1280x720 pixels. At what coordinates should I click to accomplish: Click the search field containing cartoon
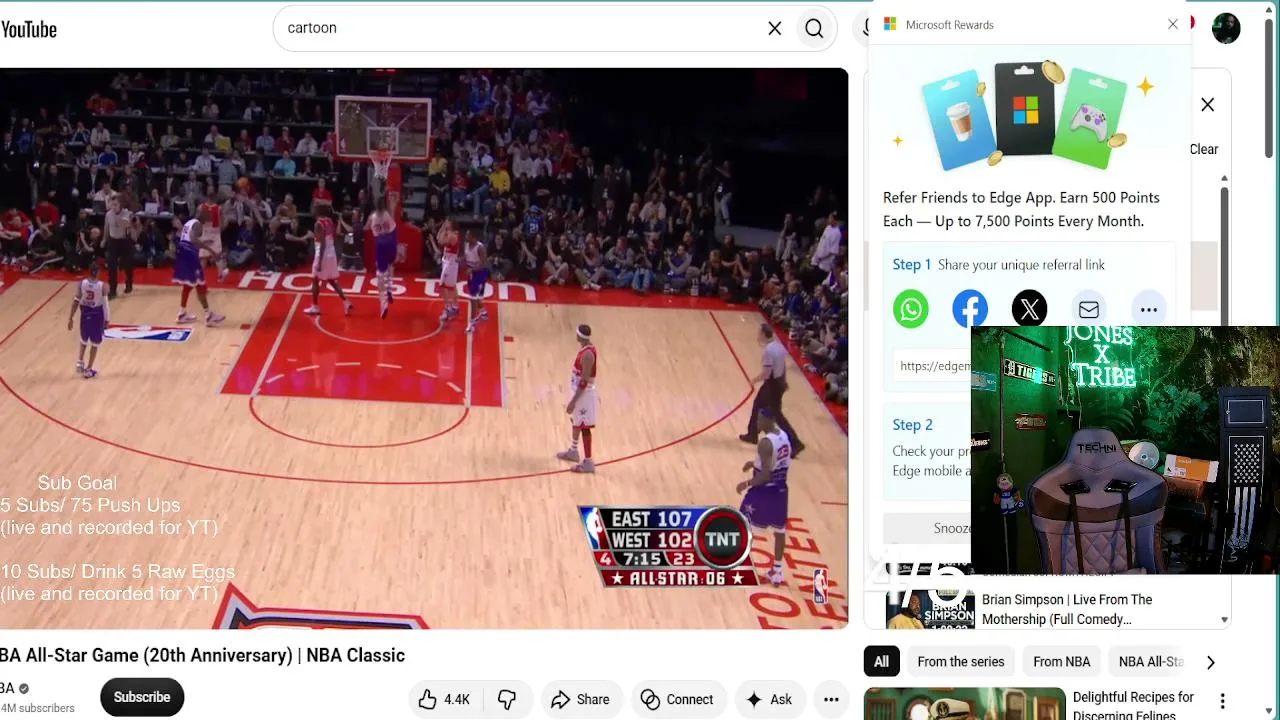520,29
